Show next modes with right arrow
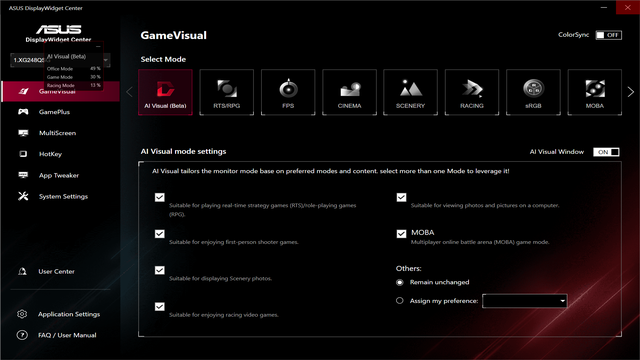The height and width of the screenshot is (360, 640). [631, 92]
